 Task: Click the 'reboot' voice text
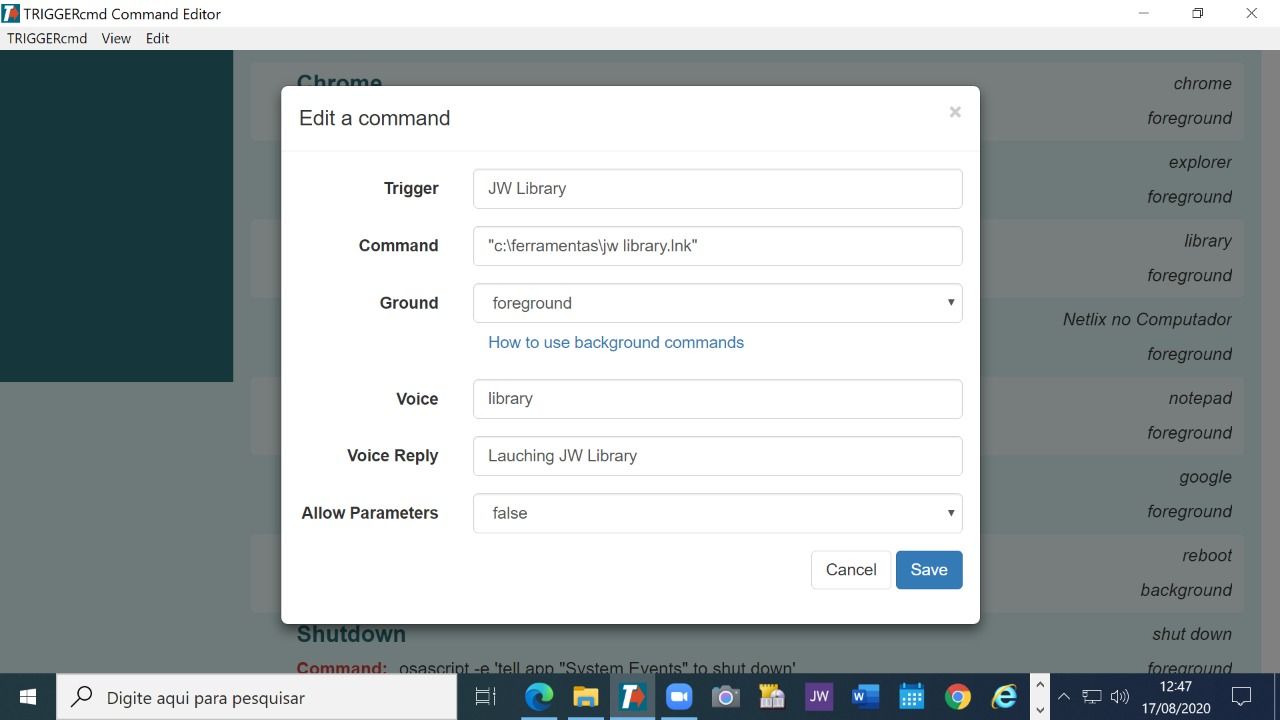coord(1207,555)
